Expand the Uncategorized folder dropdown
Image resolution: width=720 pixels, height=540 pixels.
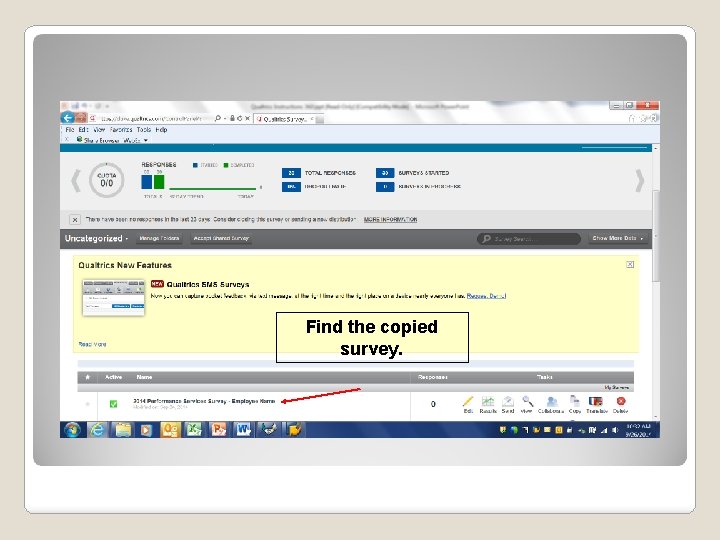(96, 238)
